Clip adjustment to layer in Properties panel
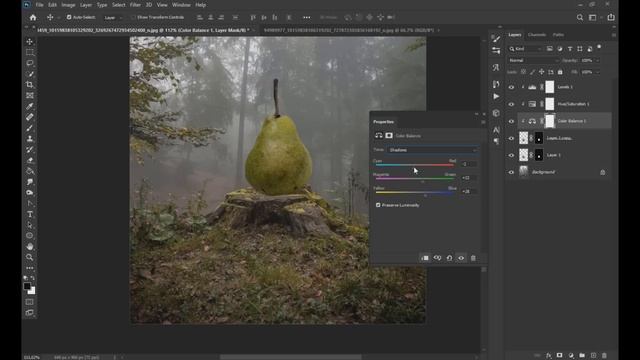640x360 pixels. (x=425, y=258)
